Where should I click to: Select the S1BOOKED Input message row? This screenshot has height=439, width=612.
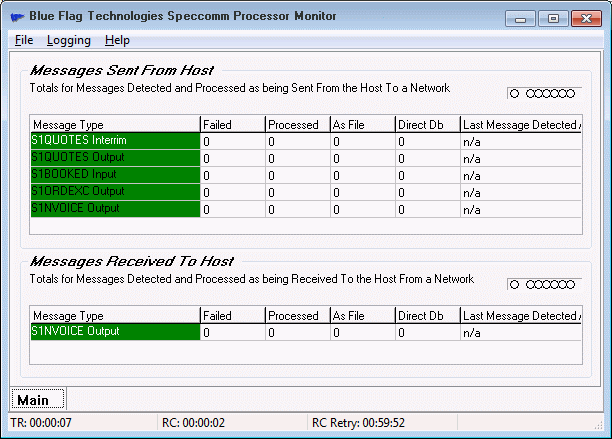point(114,175)
